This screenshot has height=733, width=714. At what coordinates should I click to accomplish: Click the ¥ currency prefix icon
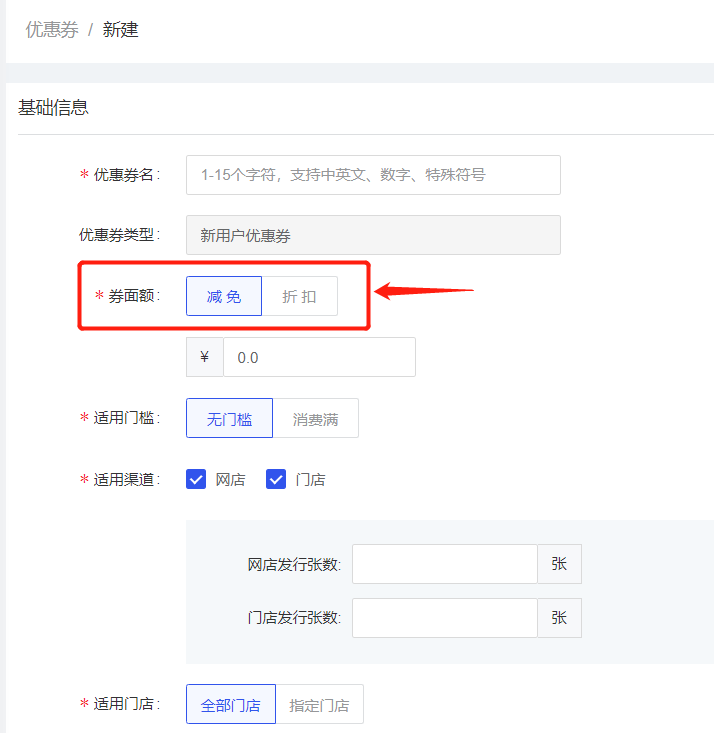(205, 357)
